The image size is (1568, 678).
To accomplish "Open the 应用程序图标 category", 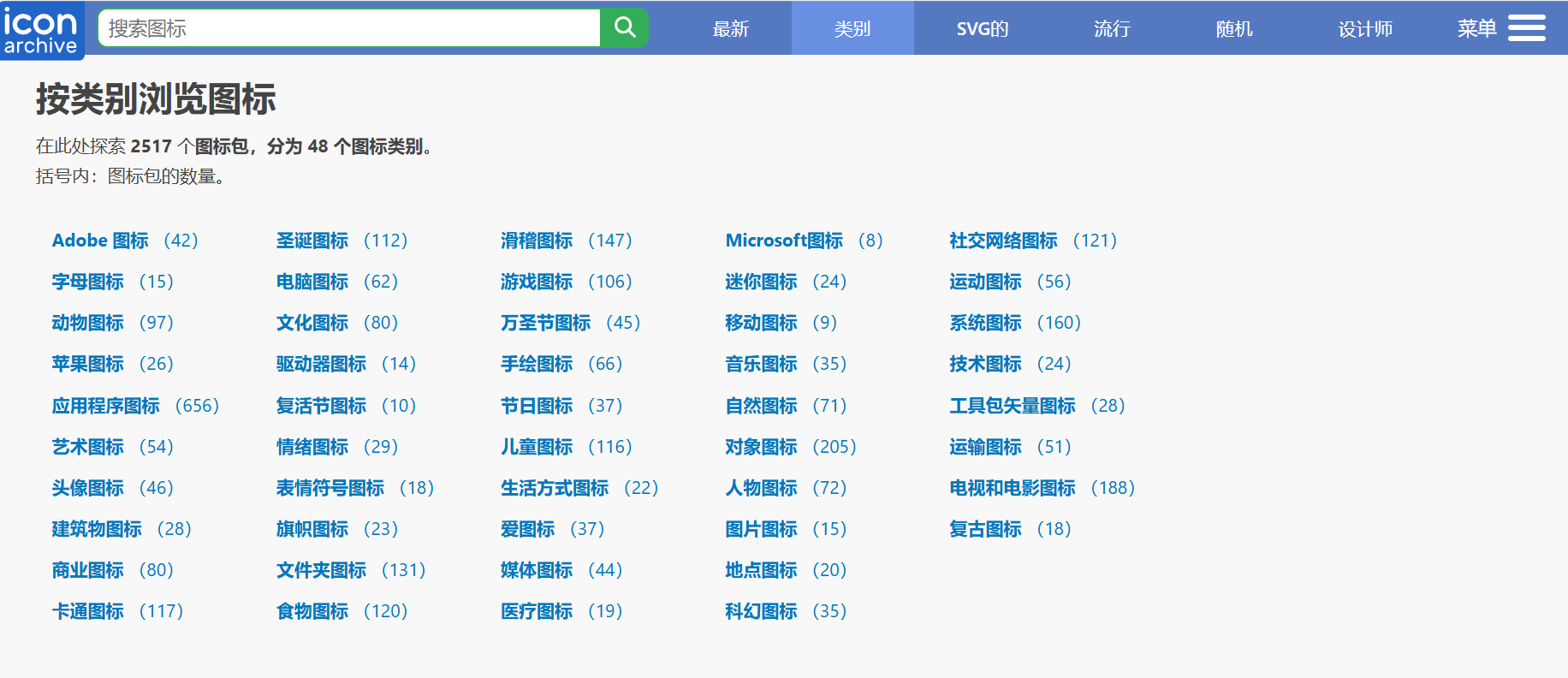I will 106,406.
